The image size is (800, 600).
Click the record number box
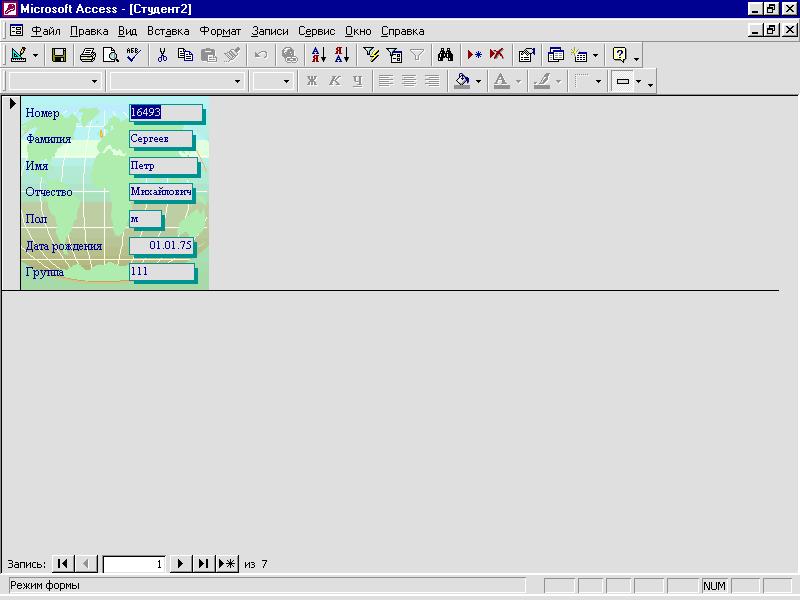(x=134, y=564)
